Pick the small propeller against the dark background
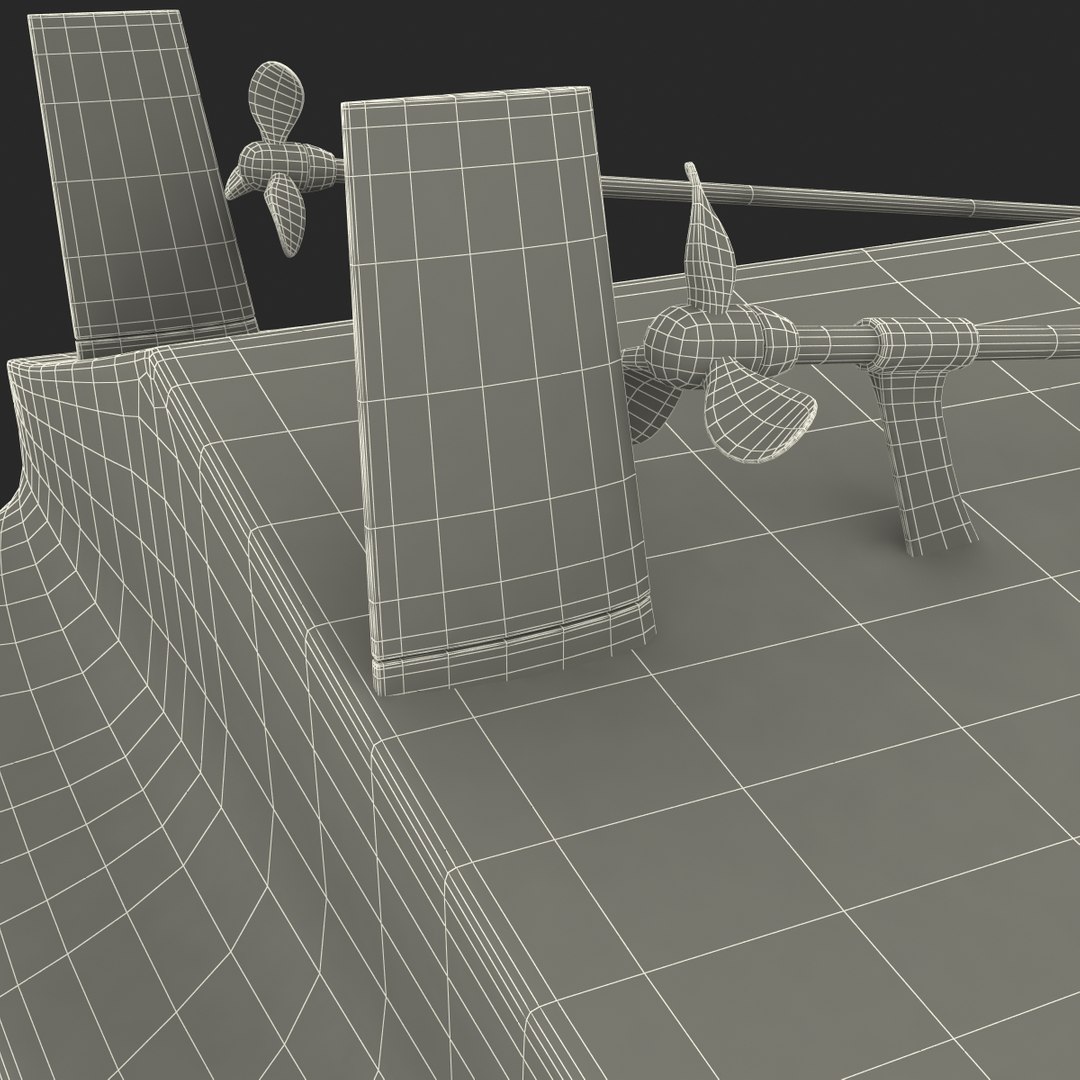This screenshot has width=1080, height=1080. click(x=282, y=158)
